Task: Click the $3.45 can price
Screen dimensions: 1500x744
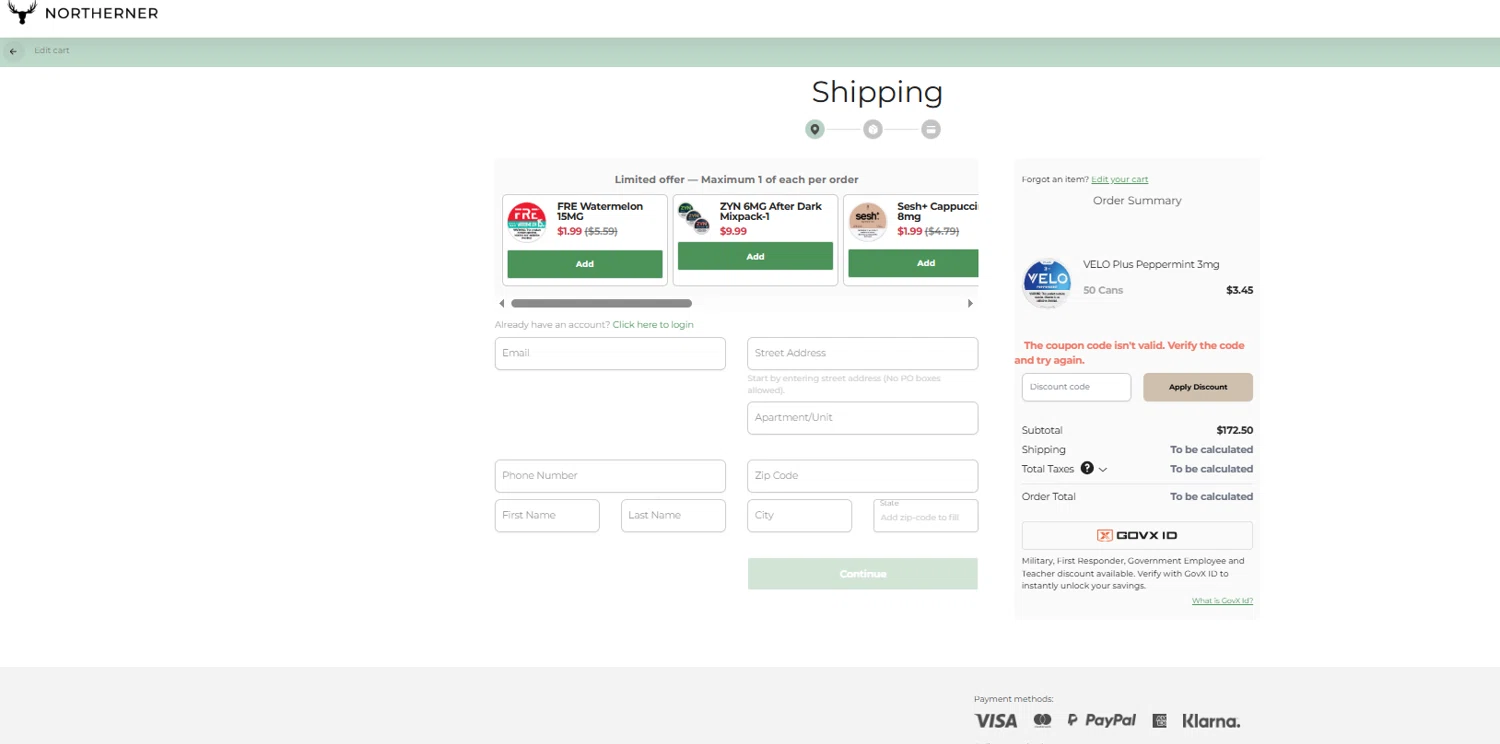Action: click(x=1239, y=290)
